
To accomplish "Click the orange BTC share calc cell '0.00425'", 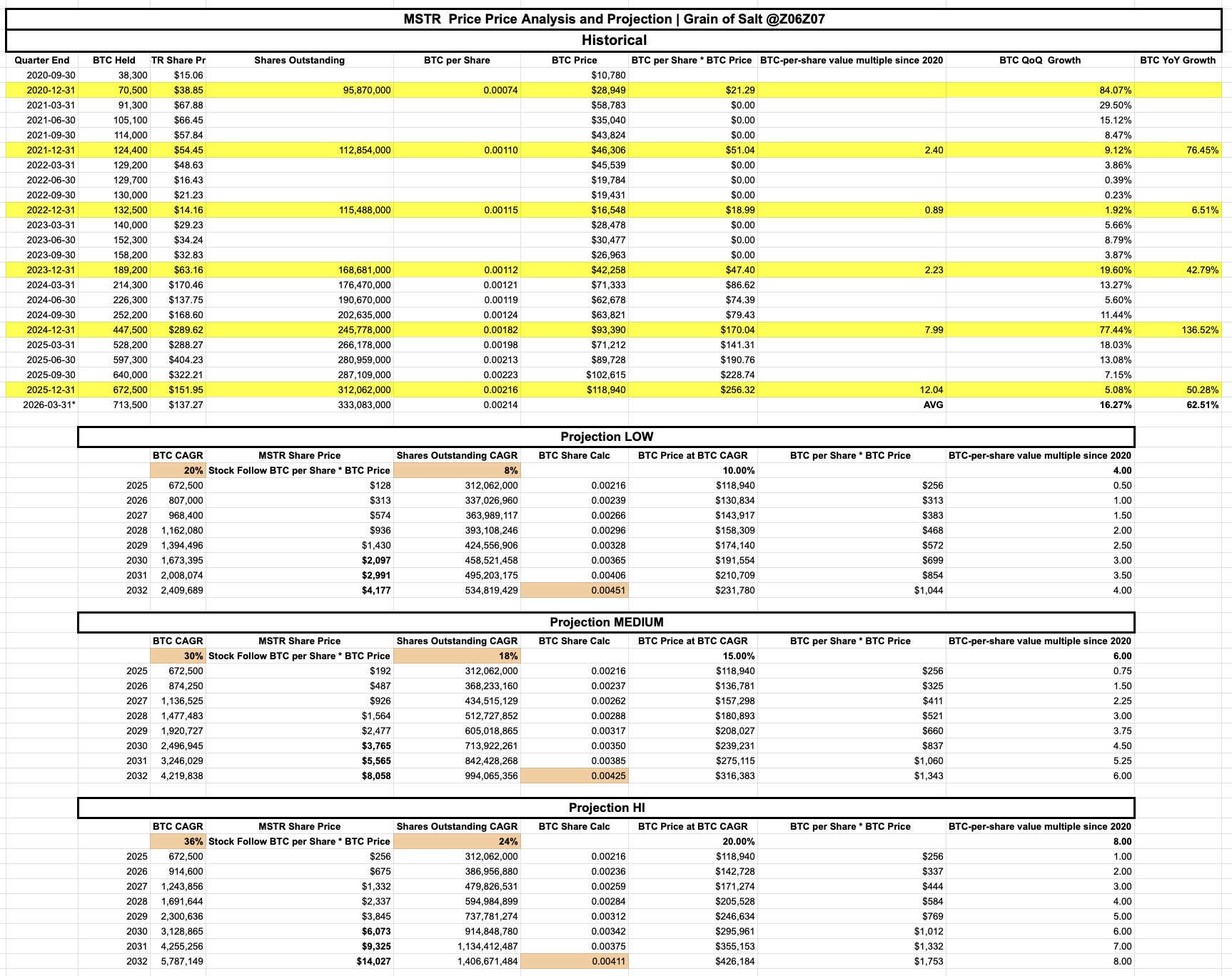I will coord(574,776).
